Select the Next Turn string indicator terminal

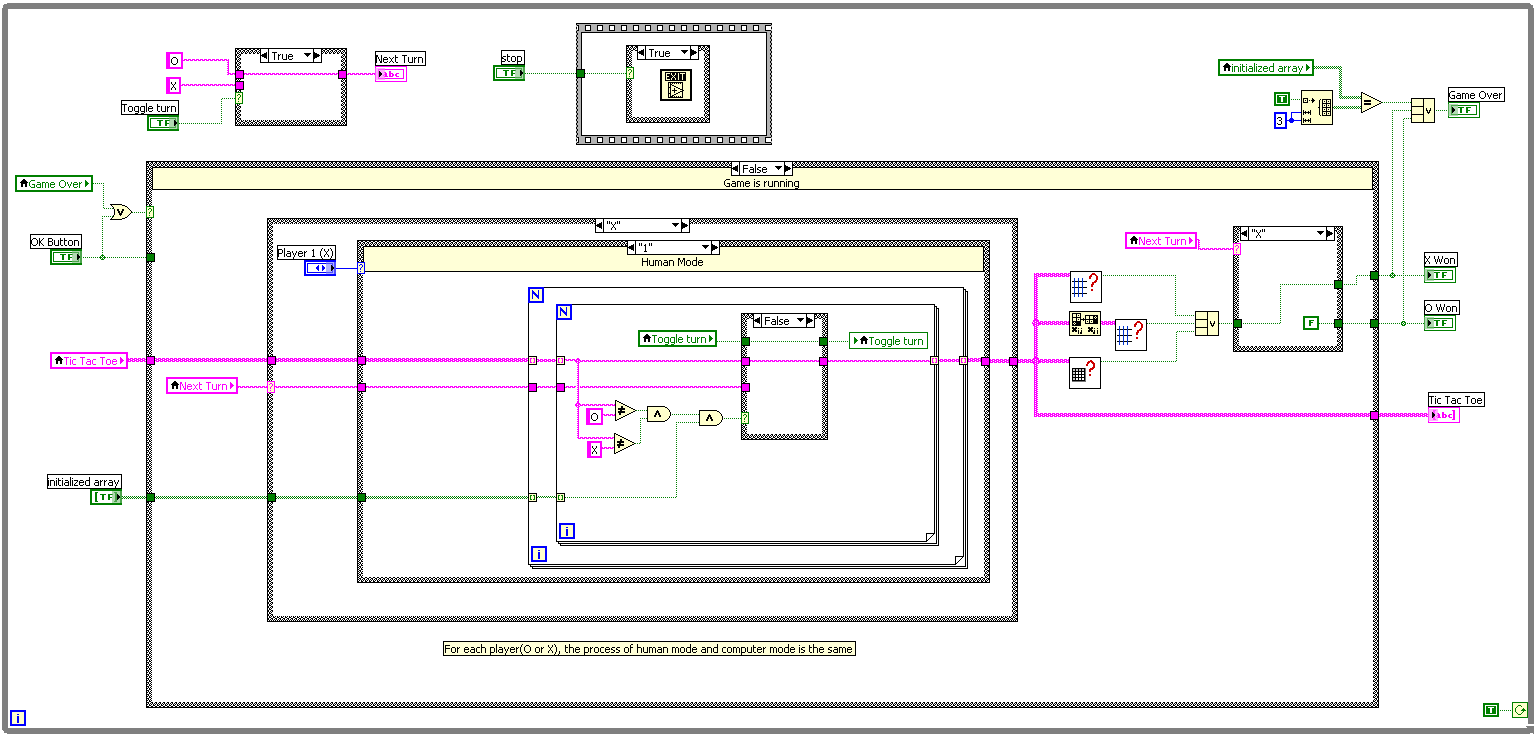pos(391,74)
